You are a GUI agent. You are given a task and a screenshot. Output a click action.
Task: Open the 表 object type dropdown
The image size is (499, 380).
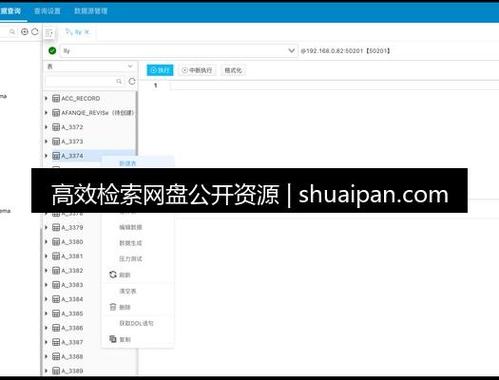click(90, 67)
